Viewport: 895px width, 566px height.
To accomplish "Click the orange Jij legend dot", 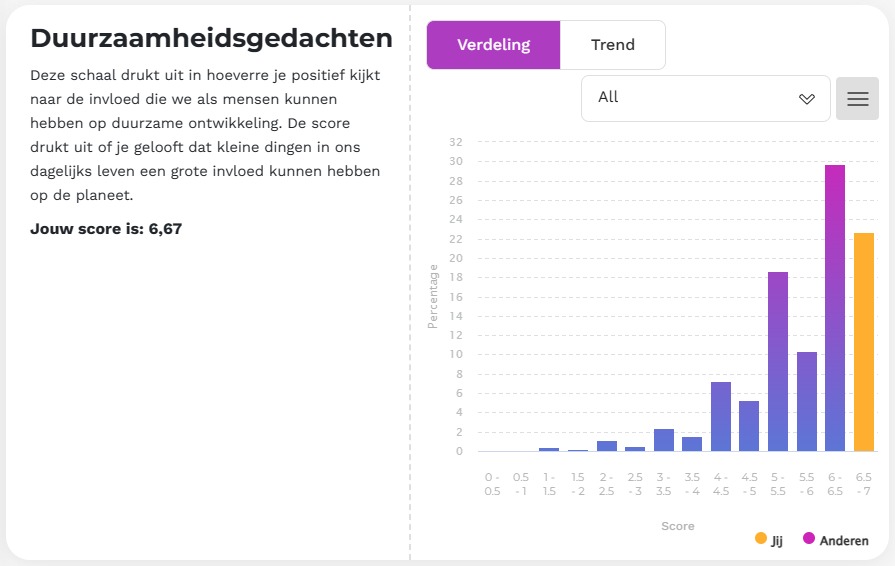I will (761, 539).
